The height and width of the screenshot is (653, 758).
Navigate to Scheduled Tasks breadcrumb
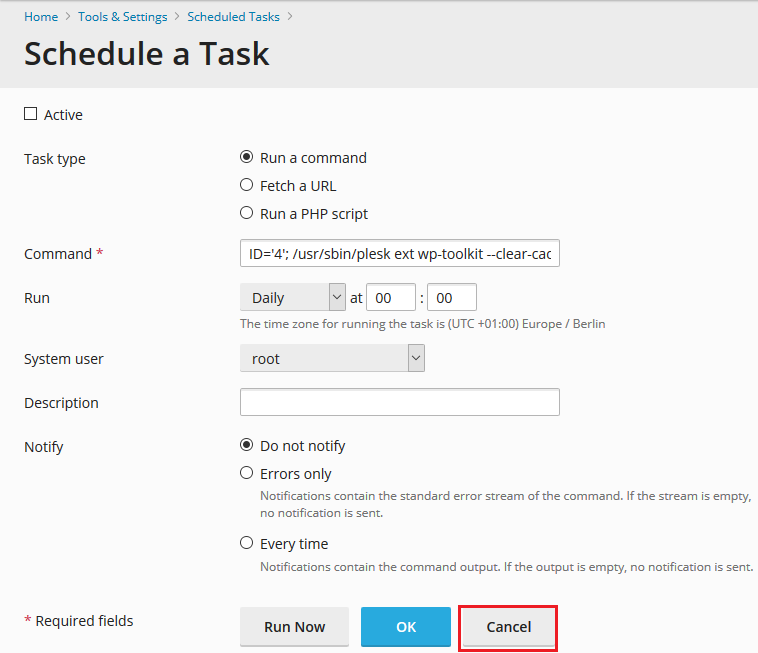coord(234,17)
